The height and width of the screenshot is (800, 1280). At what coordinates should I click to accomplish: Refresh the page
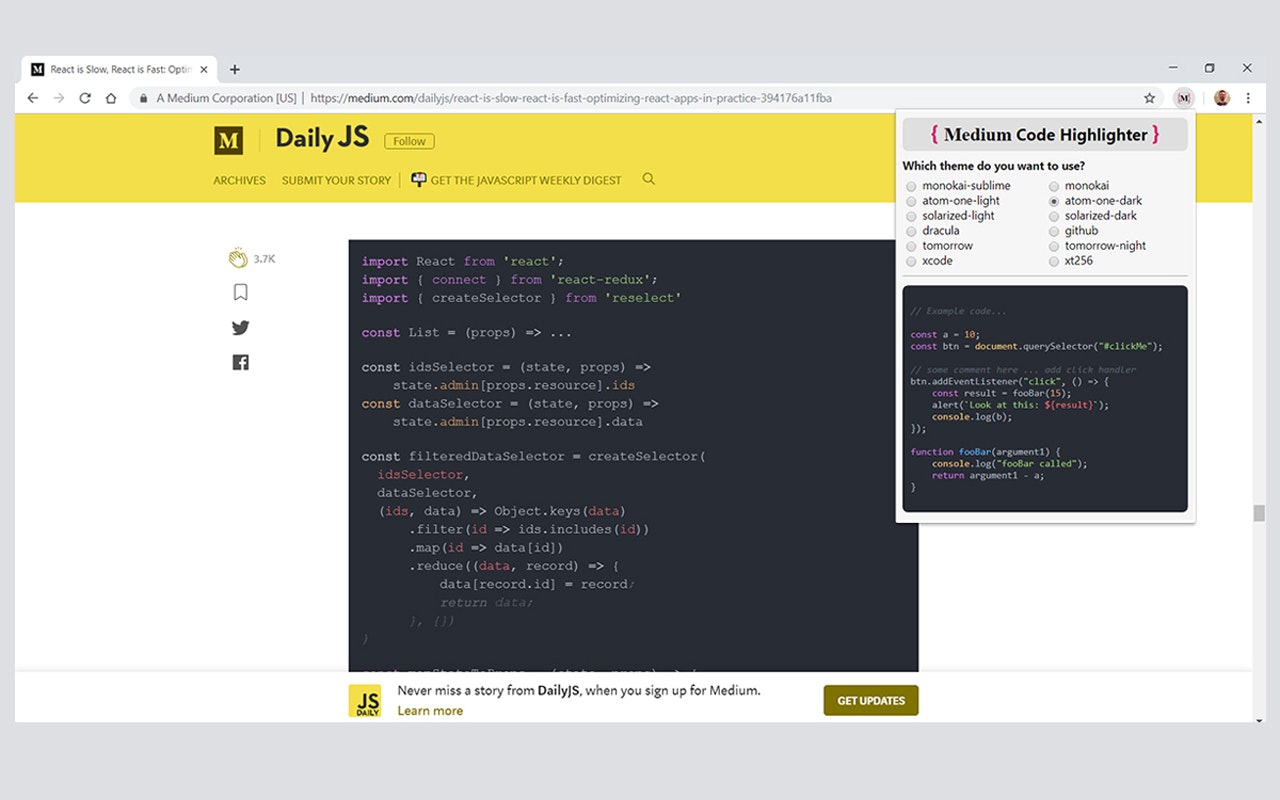[x=85, y=97]
